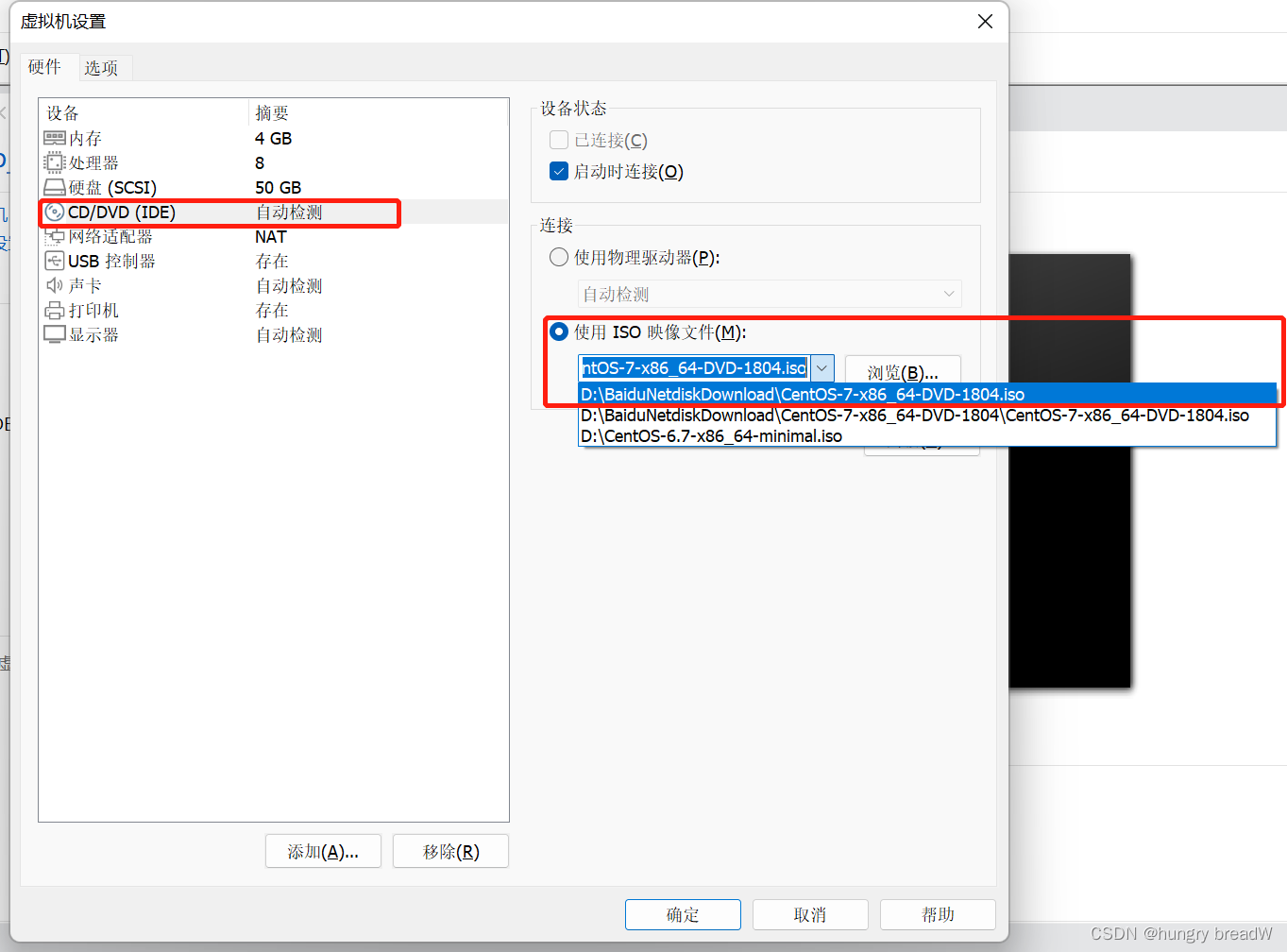Open the physical drive 自动检测 dropdown
The image size is (1287, 952).
coord(770,294)
